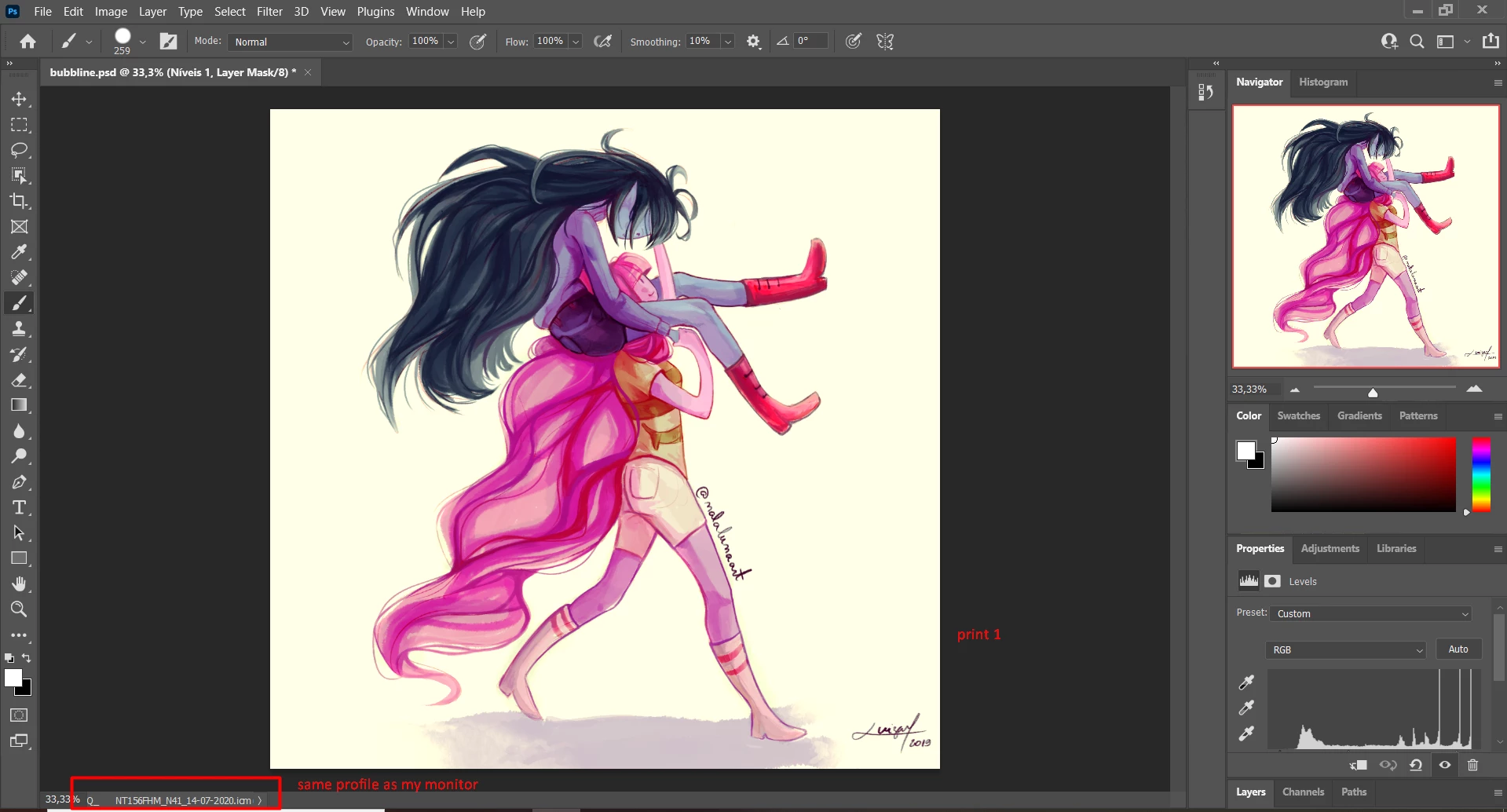Toggle pressure for opacity control
The width and height of the screenshot is (1507, 812).
click(x=477, y=42)
